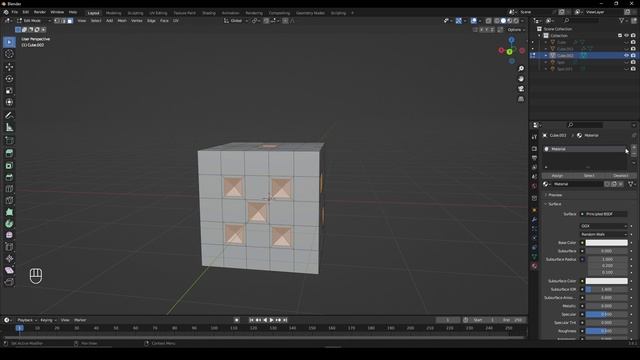
Task: Open the Random Walk subsurface dropdown
Action: pyautogui.click(x=604, y=234)
